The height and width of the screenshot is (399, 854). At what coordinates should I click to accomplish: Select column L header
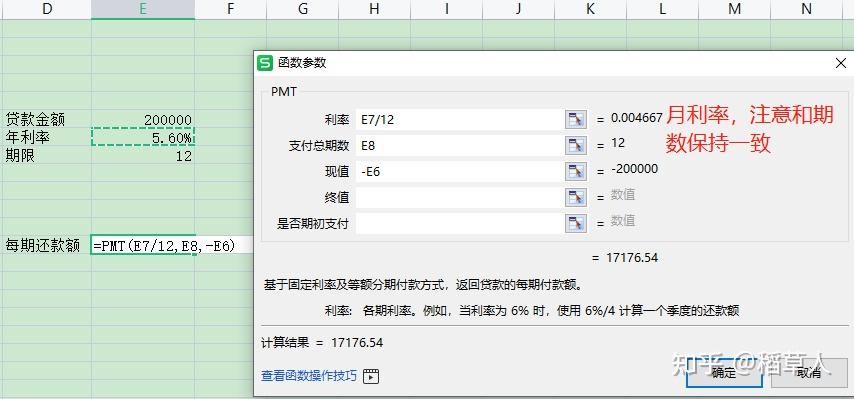(x=662, y=9)
